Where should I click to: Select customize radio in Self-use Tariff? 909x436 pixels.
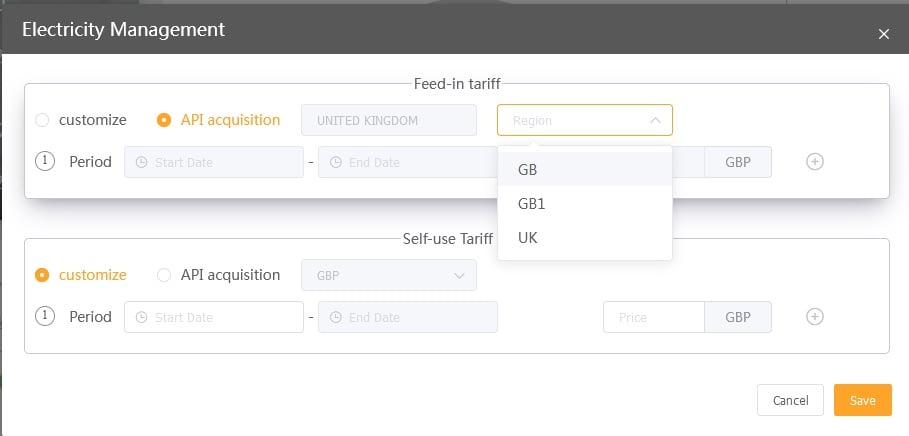pyautogui.click(x=42, y=275)
